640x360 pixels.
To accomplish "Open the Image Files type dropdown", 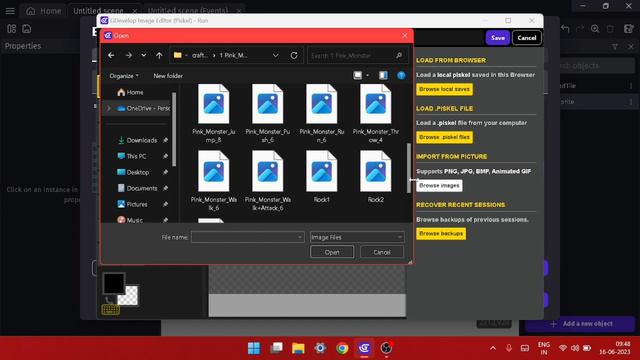I will pos(357,237).
